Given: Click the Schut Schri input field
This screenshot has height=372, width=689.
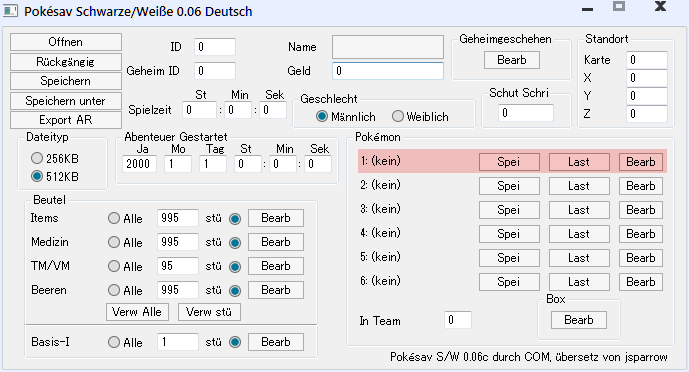Looking at the screenshot, I should coord(526,113).
